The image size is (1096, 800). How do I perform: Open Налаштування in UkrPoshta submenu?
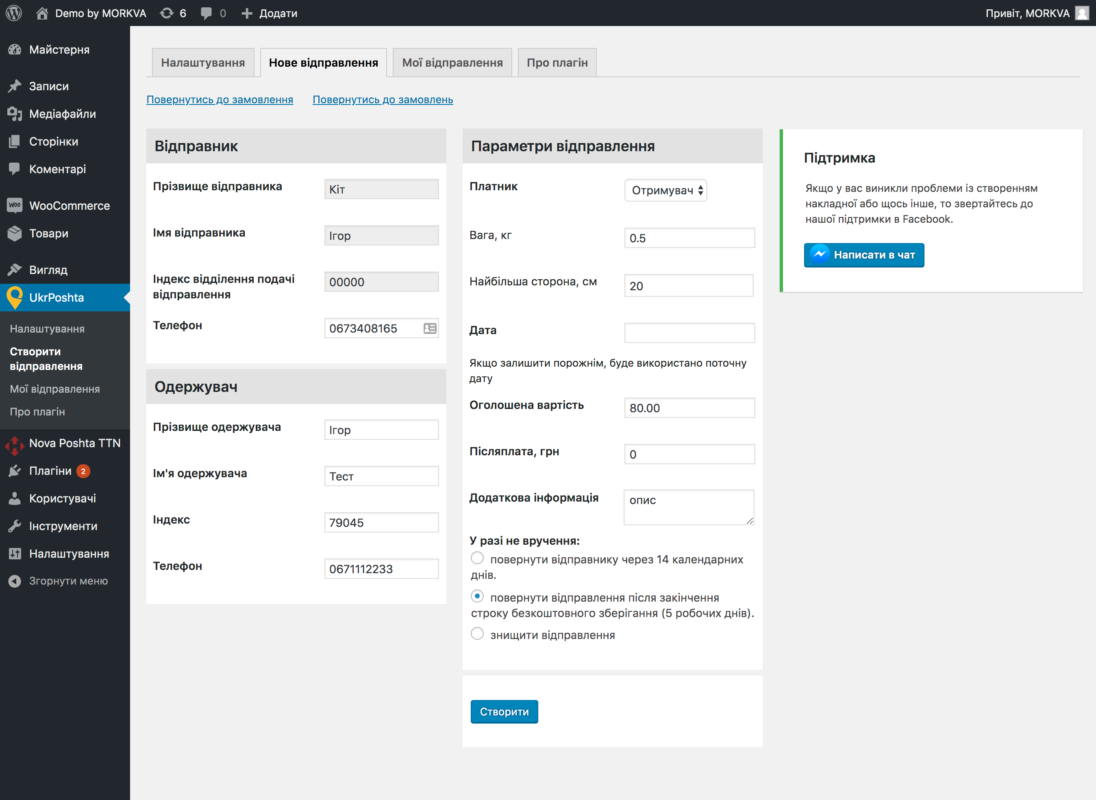point(47,328)
